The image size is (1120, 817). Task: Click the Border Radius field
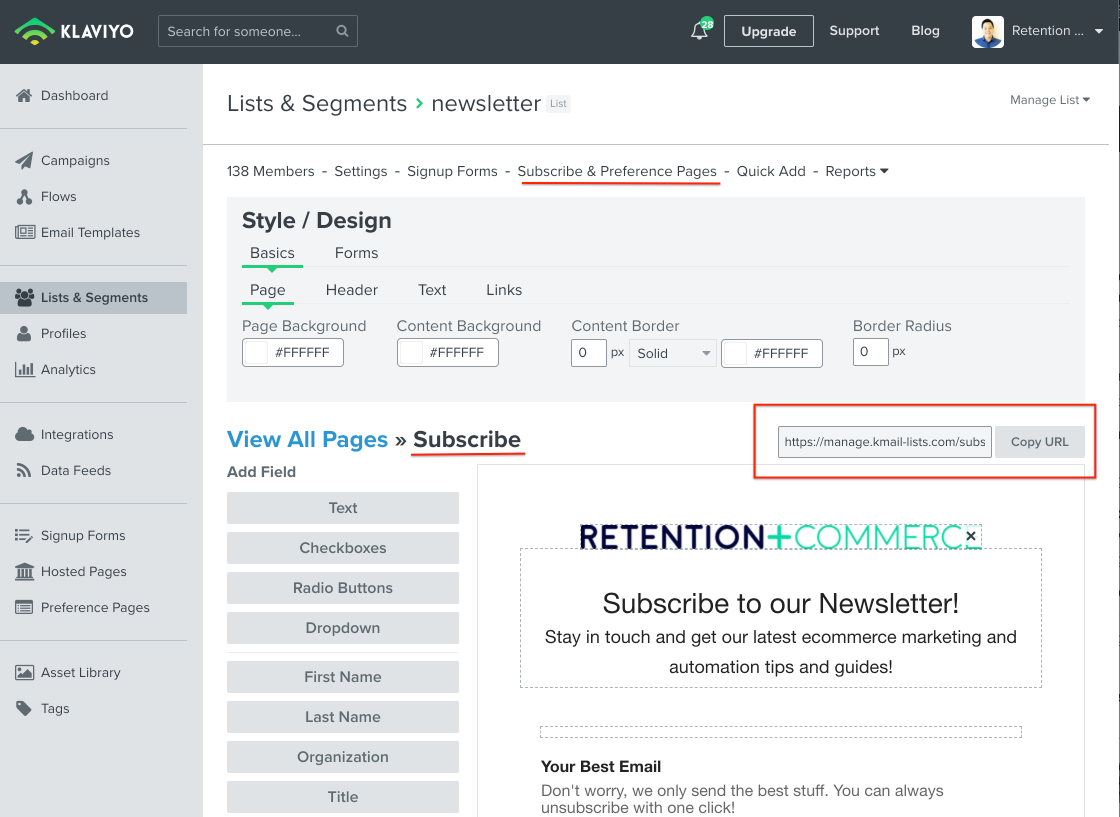[x=871, y=352]
